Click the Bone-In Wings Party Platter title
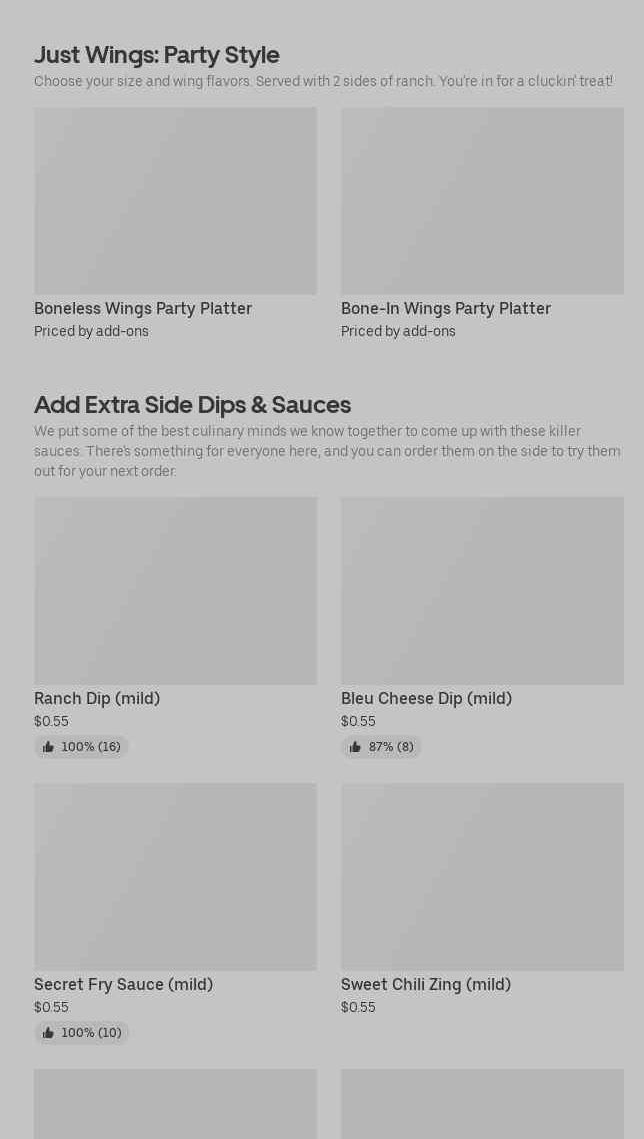 [446, 308]
